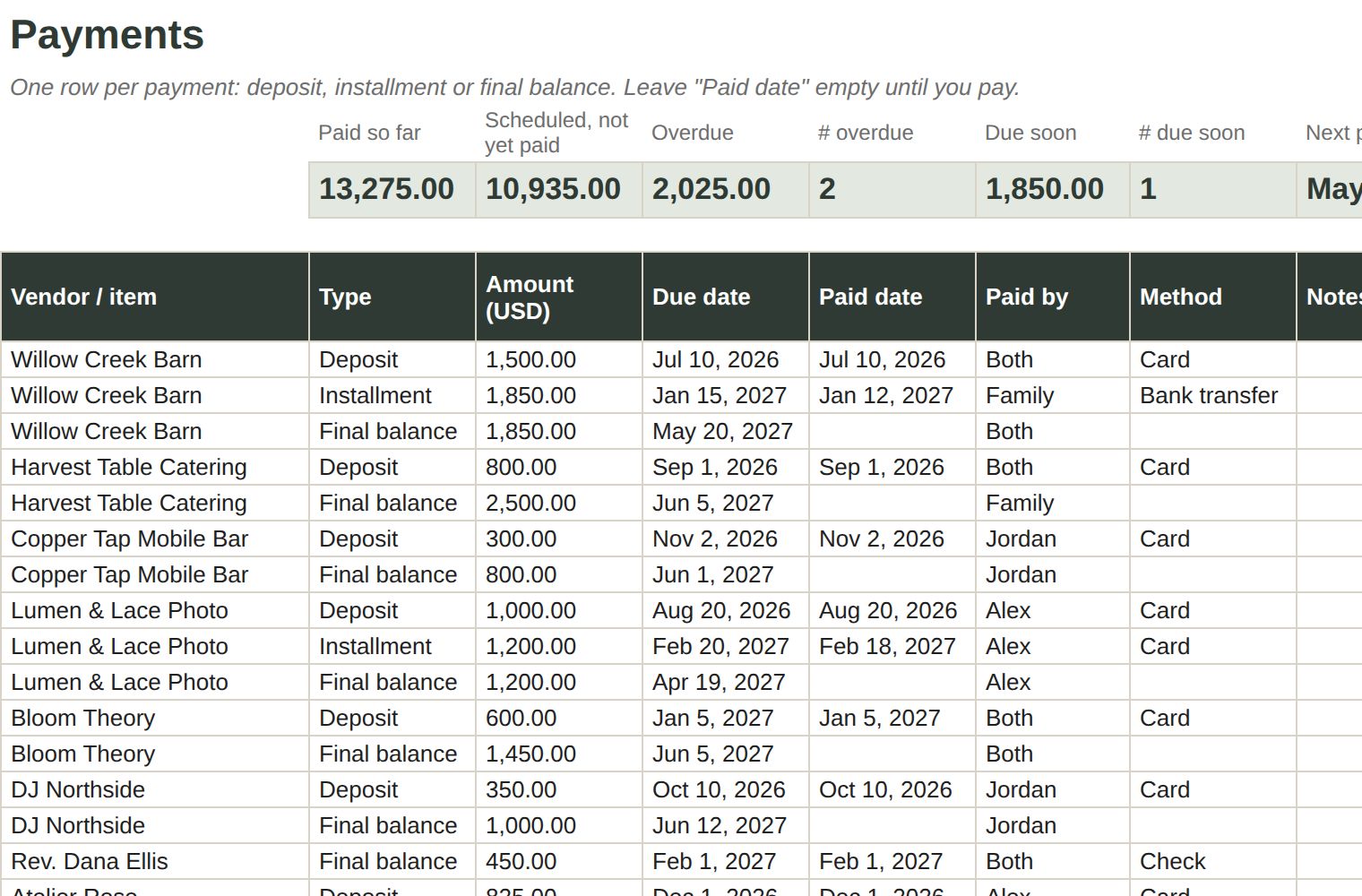
Task: Click the Sep 1, 2026 due date cell
Action: [x=726, y=467]
